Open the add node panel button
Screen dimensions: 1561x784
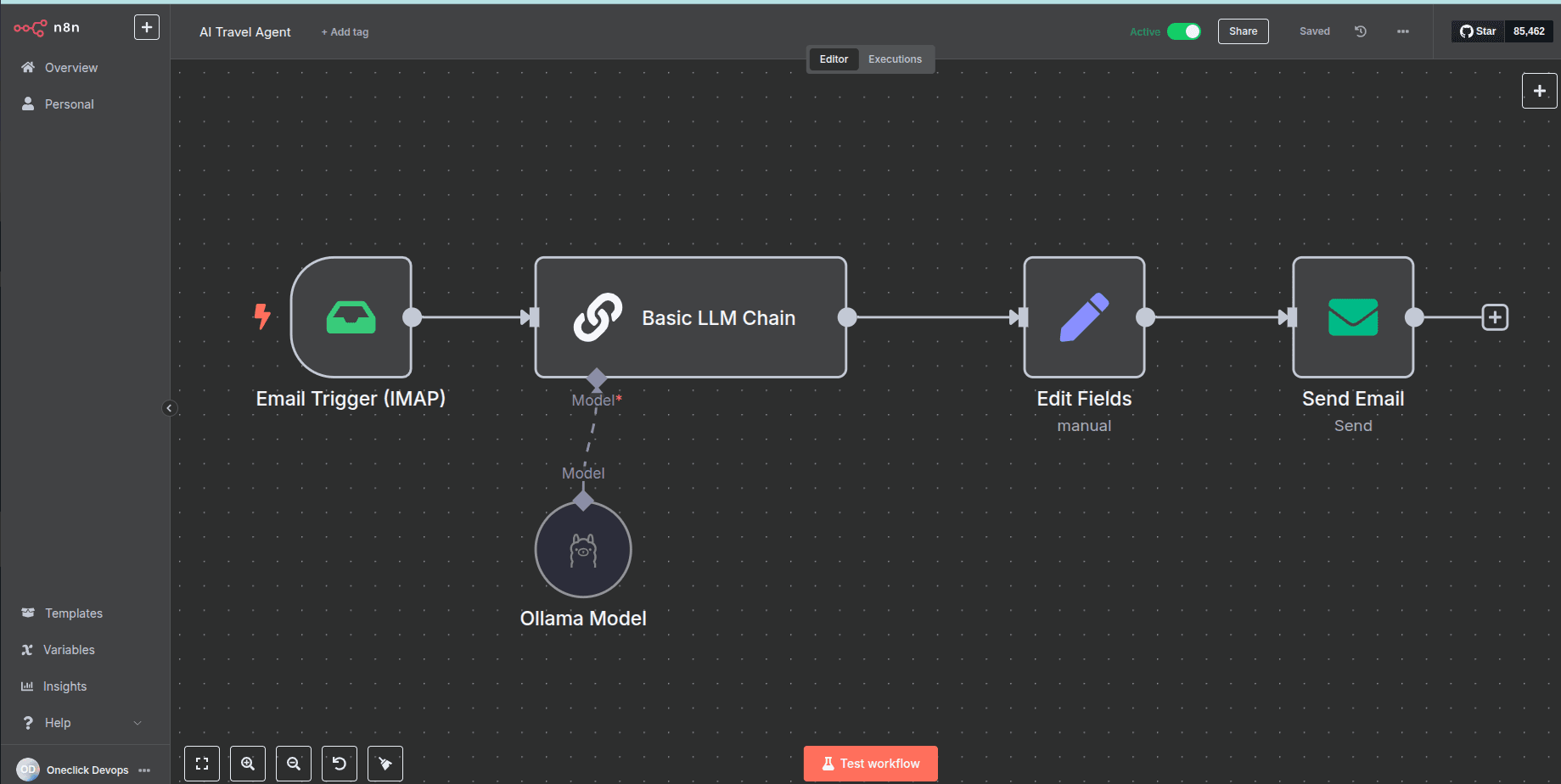[x=1539, y=91]
